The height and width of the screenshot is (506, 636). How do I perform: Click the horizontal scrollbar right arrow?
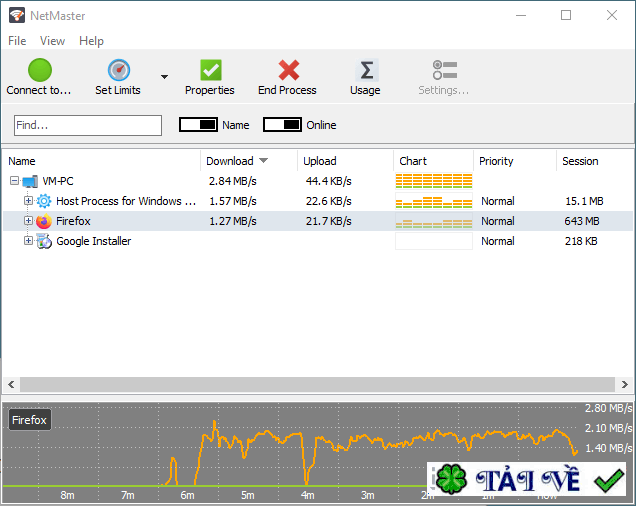(625, 384)
